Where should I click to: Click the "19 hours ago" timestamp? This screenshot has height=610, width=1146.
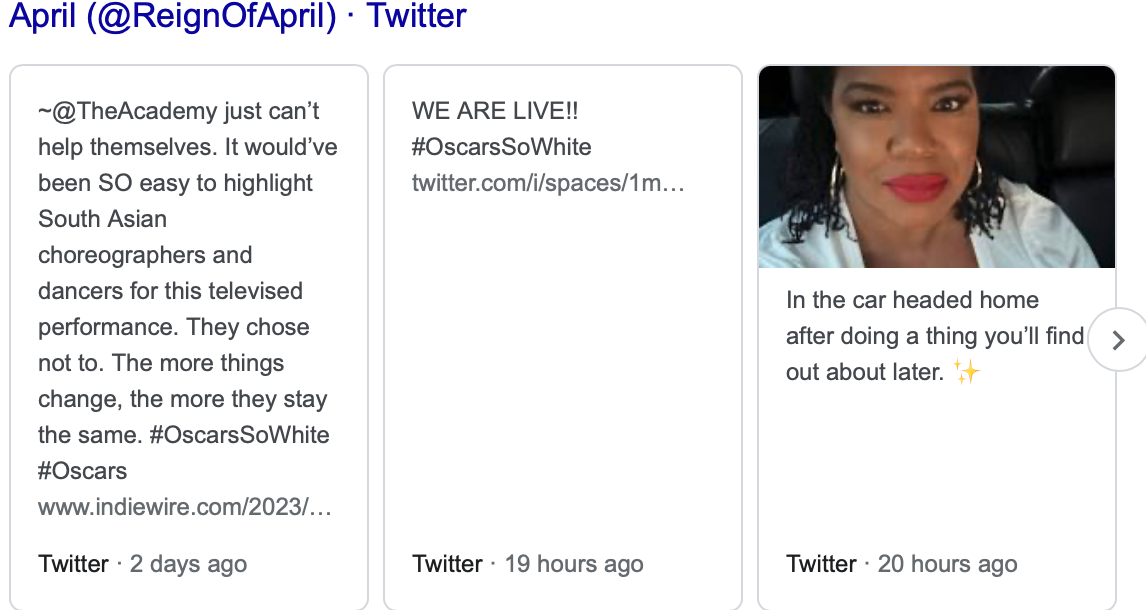pyautogui.click(x=573, y=564)
